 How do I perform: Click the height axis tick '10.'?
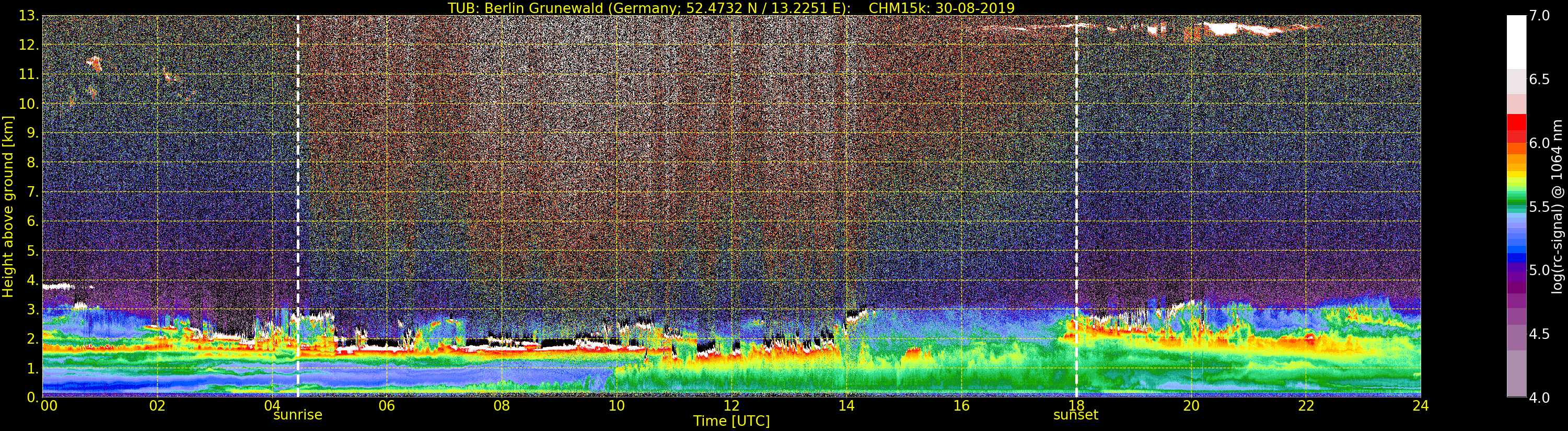(x=29, y=104)
